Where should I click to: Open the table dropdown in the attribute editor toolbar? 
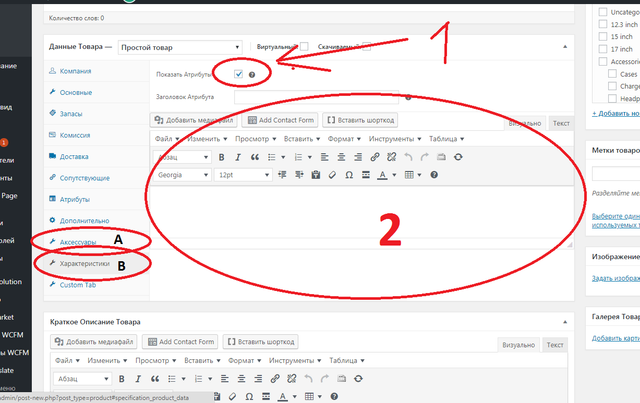413,175
